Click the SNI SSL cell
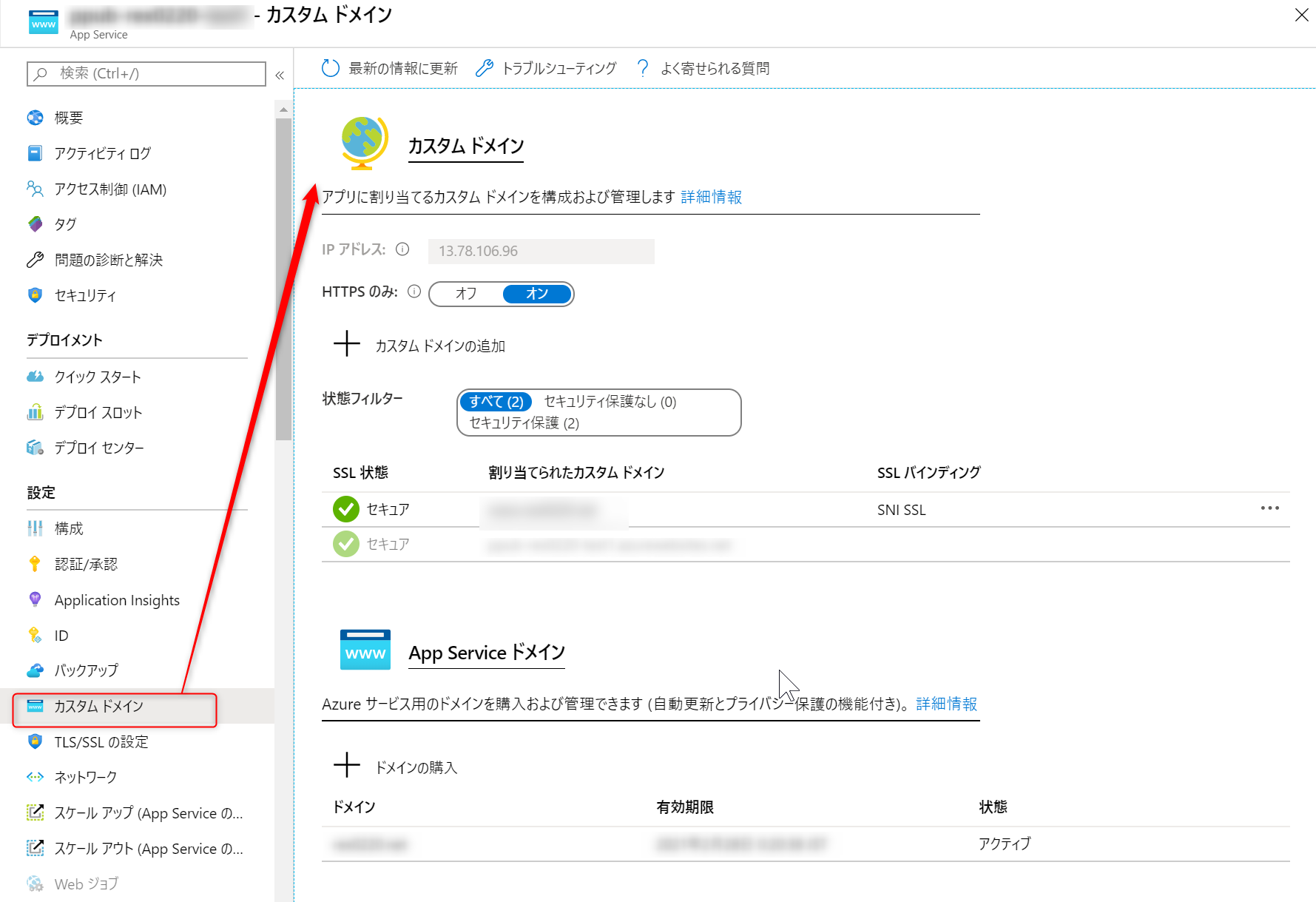1316x902 pixels. (x=902, y=510)
